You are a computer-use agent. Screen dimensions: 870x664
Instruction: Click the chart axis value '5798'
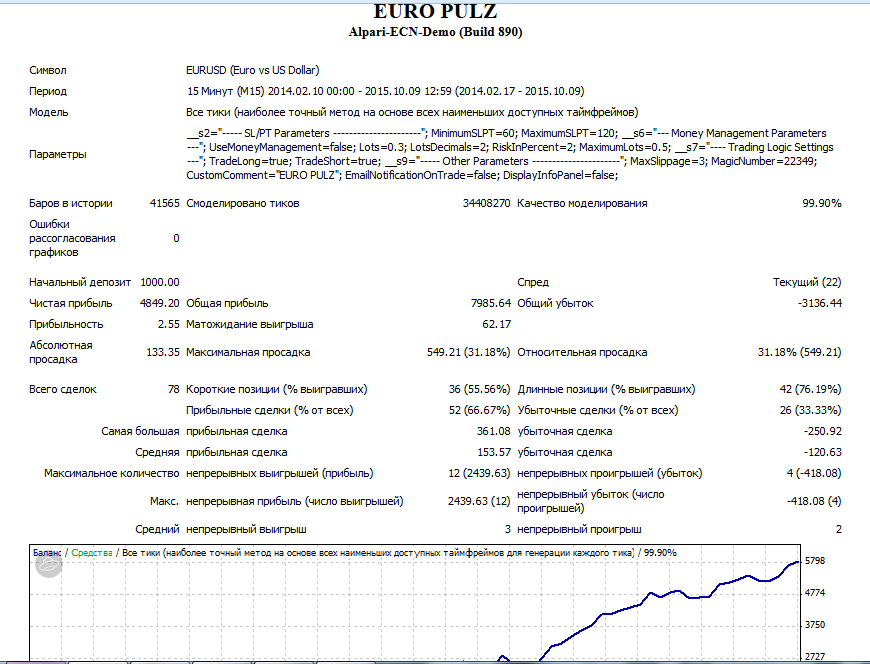click(x=815, y=561)
